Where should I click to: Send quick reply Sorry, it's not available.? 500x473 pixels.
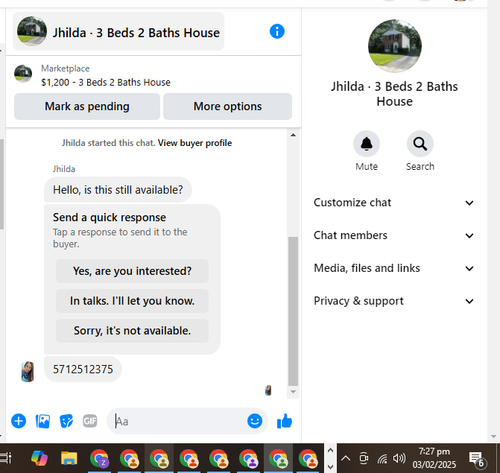click(x=132, y=331)
